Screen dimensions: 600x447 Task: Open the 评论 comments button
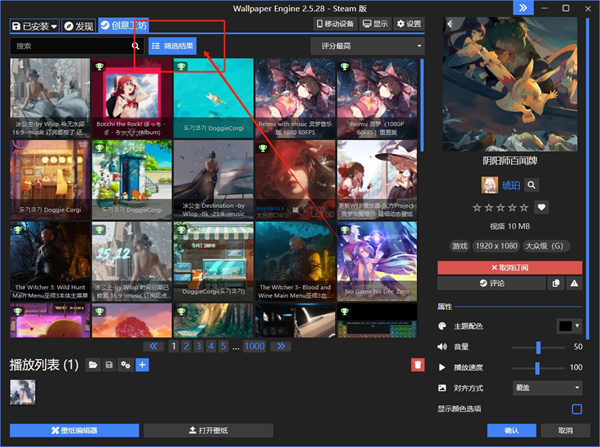[492, 283]
